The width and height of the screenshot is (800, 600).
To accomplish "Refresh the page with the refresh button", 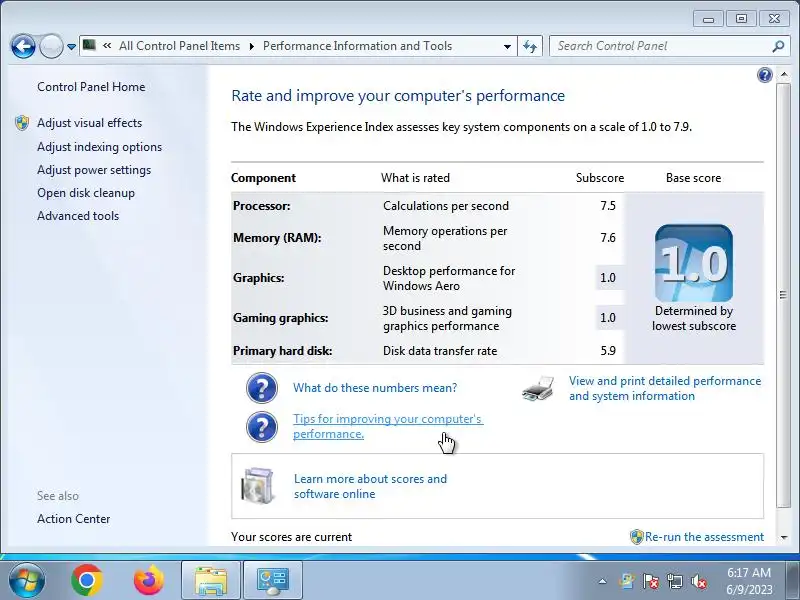I will [x=530, y=46].
